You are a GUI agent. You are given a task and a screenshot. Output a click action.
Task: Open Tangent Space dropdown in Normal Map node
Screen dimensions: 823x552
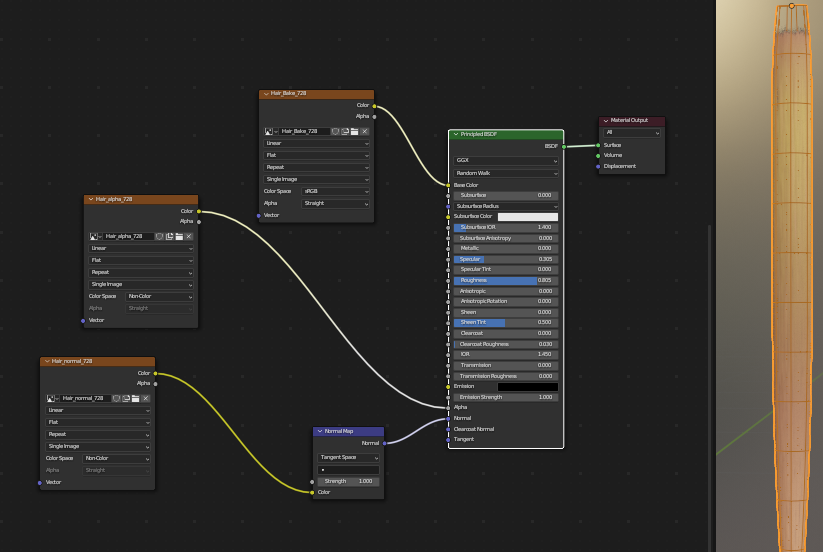coord(348,457)
